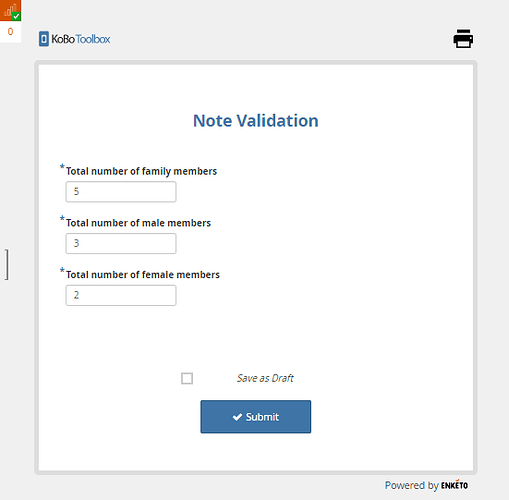Viewport: 509px width, 500px height.
Task: Click the Total number of male members label
Action: pos(138,223)
